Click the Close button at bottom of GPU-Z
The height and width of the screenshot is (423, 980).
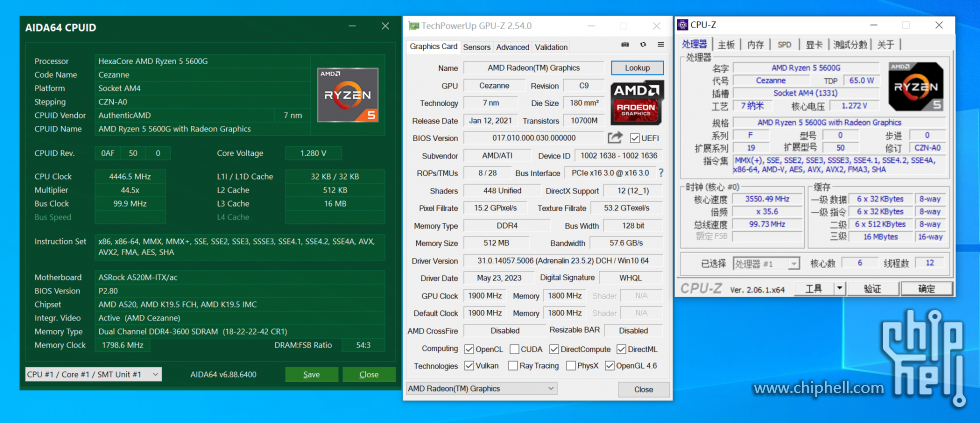point(644,389)
